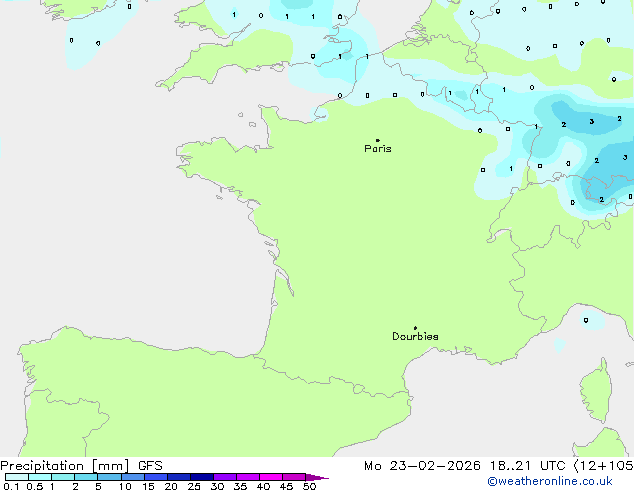Select legend swatch between 15 and 20
634x490 pixels.
[x=155, y=477]
